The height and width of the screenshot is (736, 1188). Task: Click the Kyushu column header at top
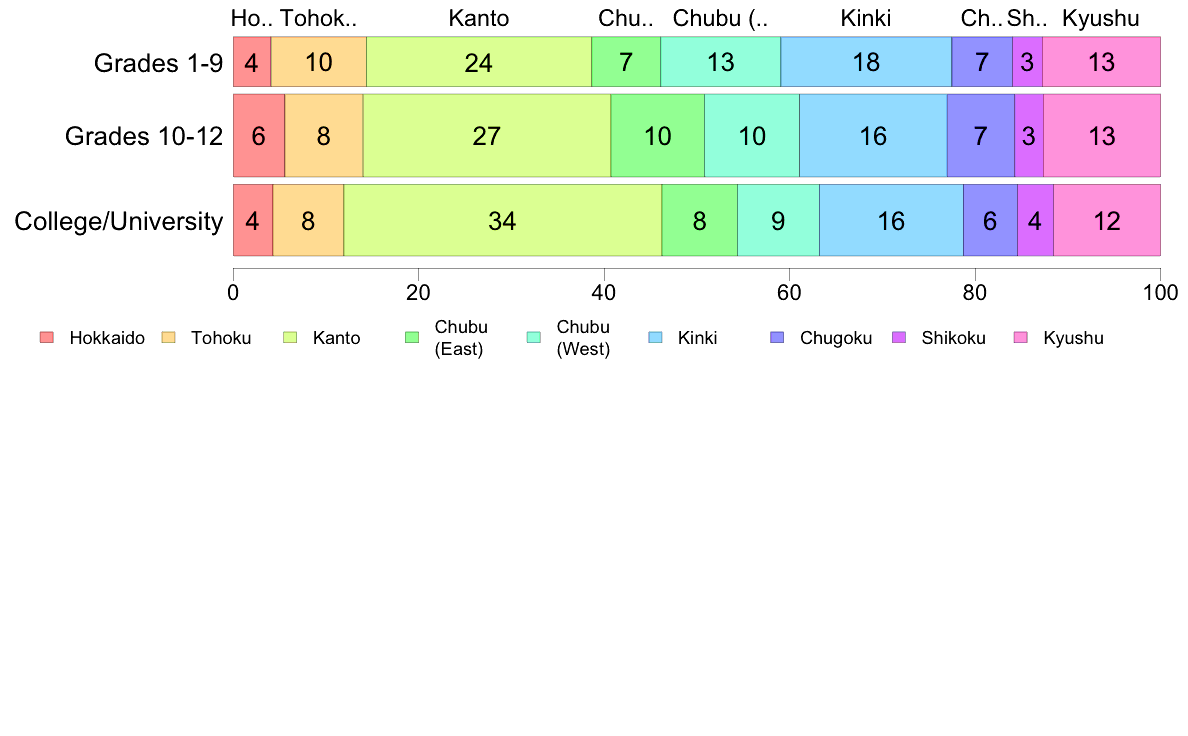[x=1101, y=19]
